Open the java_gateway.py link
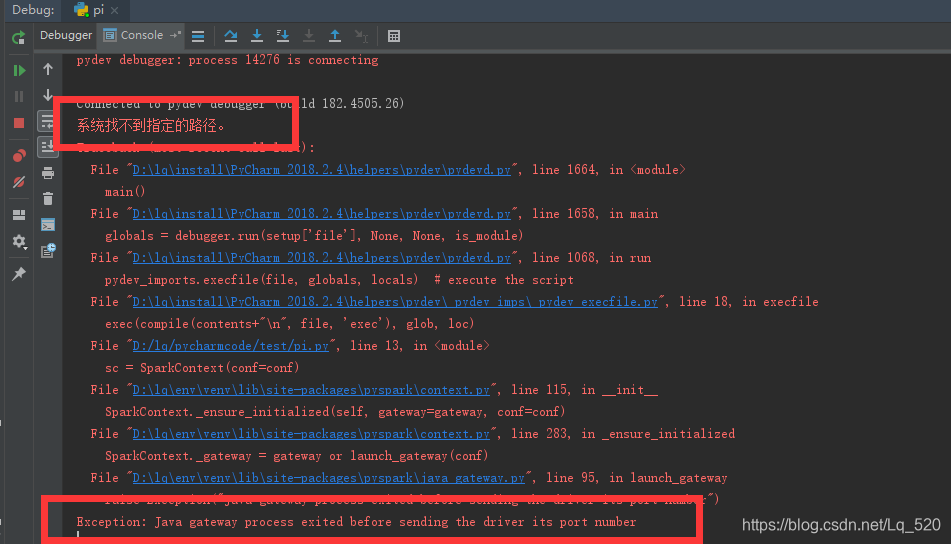The width and height of the screenshot is (951, 544). pyautogui.click(x=329, y=478)
